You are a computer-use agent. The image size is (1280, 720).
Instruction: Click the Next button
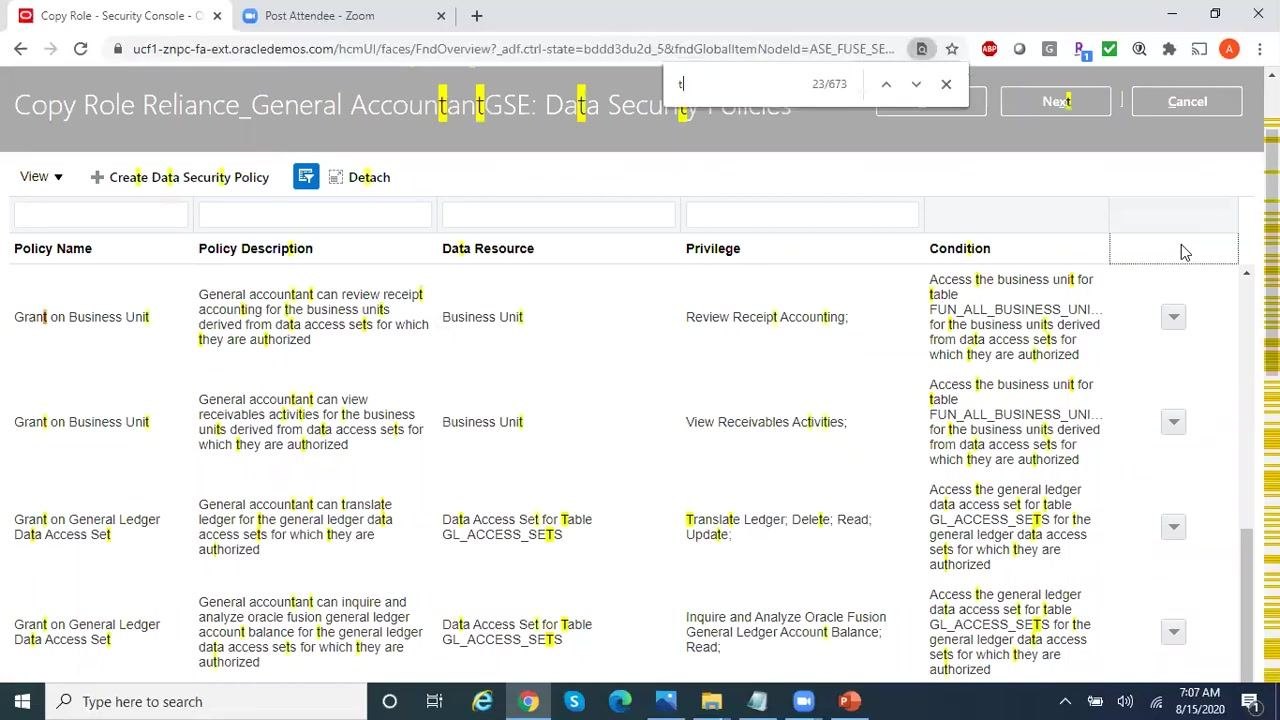(x=1056, y=101)
